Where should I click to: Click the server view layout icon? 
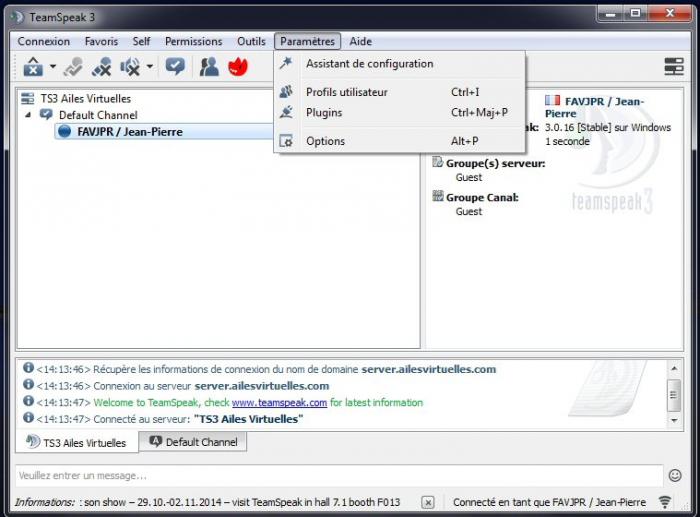[x=674, y=67]
